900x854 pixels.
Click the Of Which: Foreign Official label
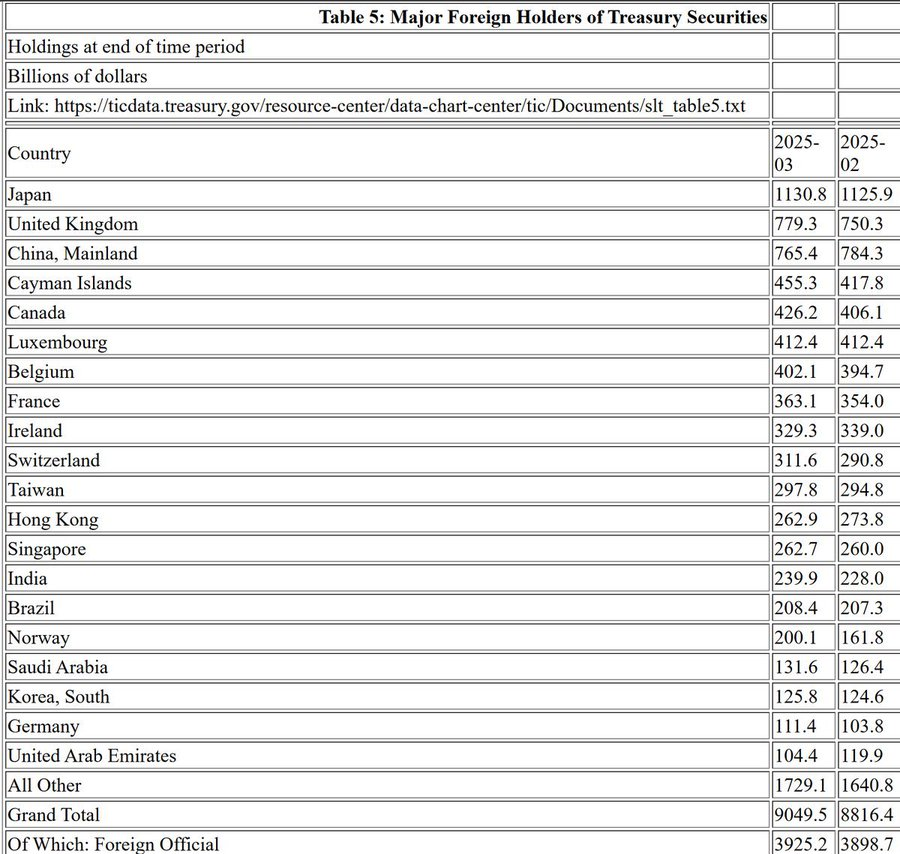point(113,843)
